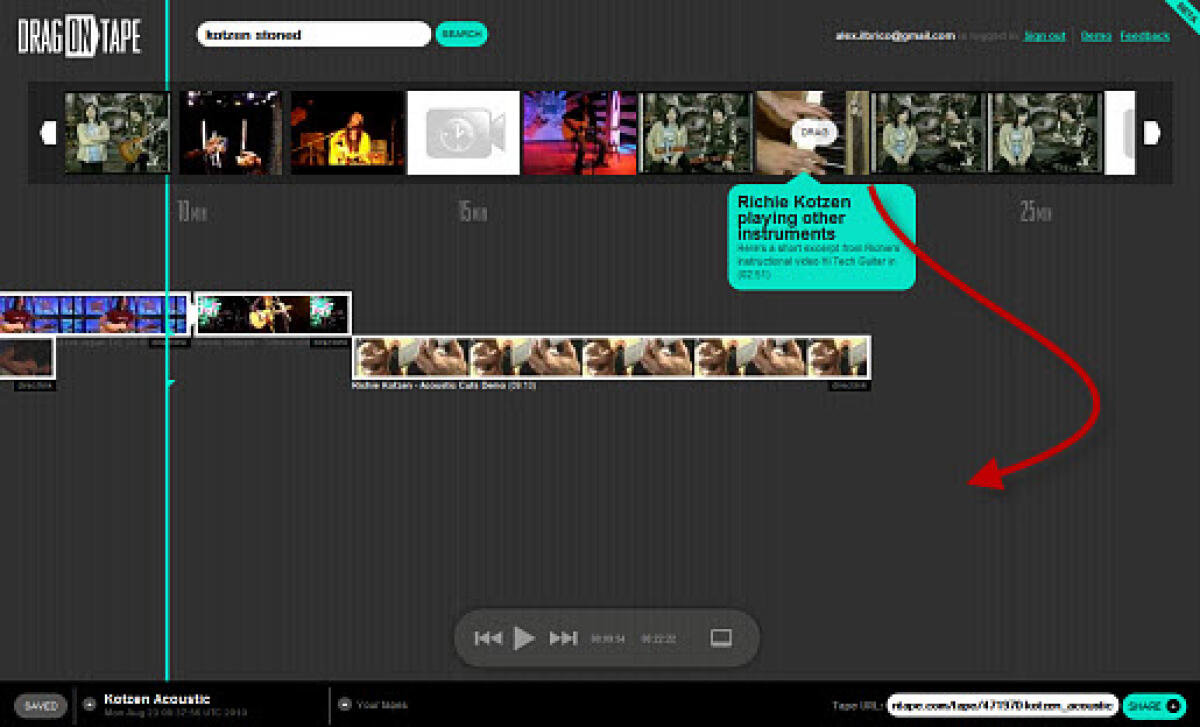Focus the search field containing 'kotzen stoned'
Viewport: 1200px width, 727px height.
tap(314, 34)
